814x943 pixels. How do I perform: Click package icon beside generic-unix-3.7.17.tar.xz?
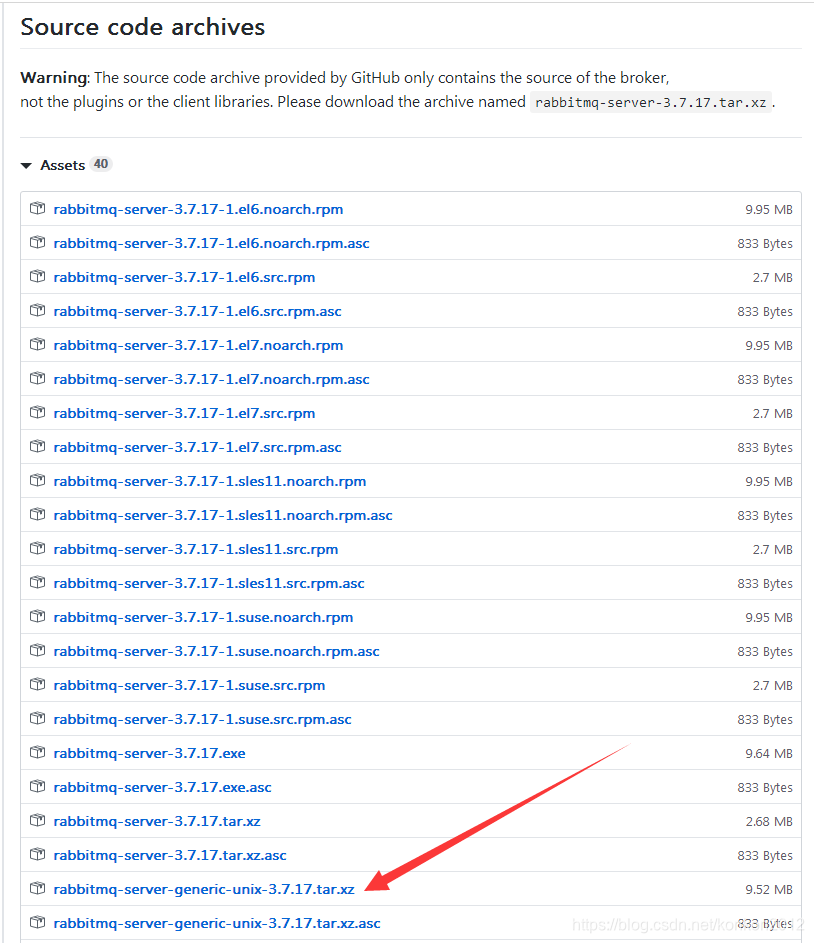[37, 888]
